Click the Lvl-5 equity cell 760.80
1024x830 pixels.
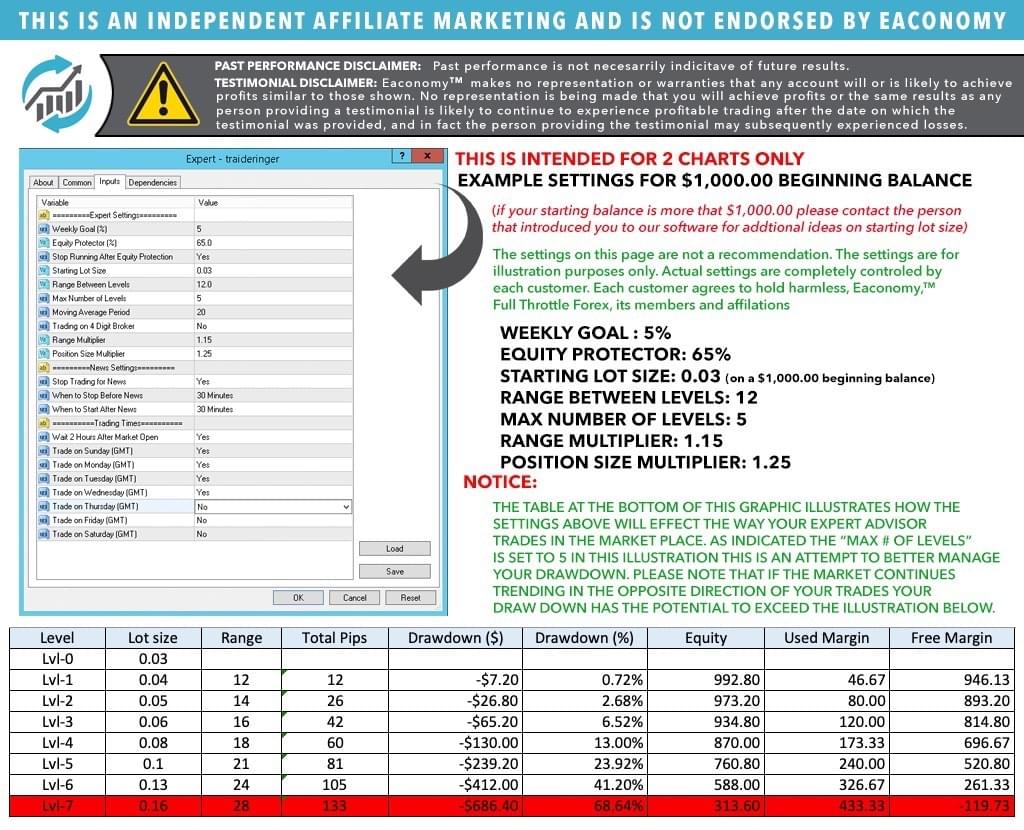click(706, 764)
